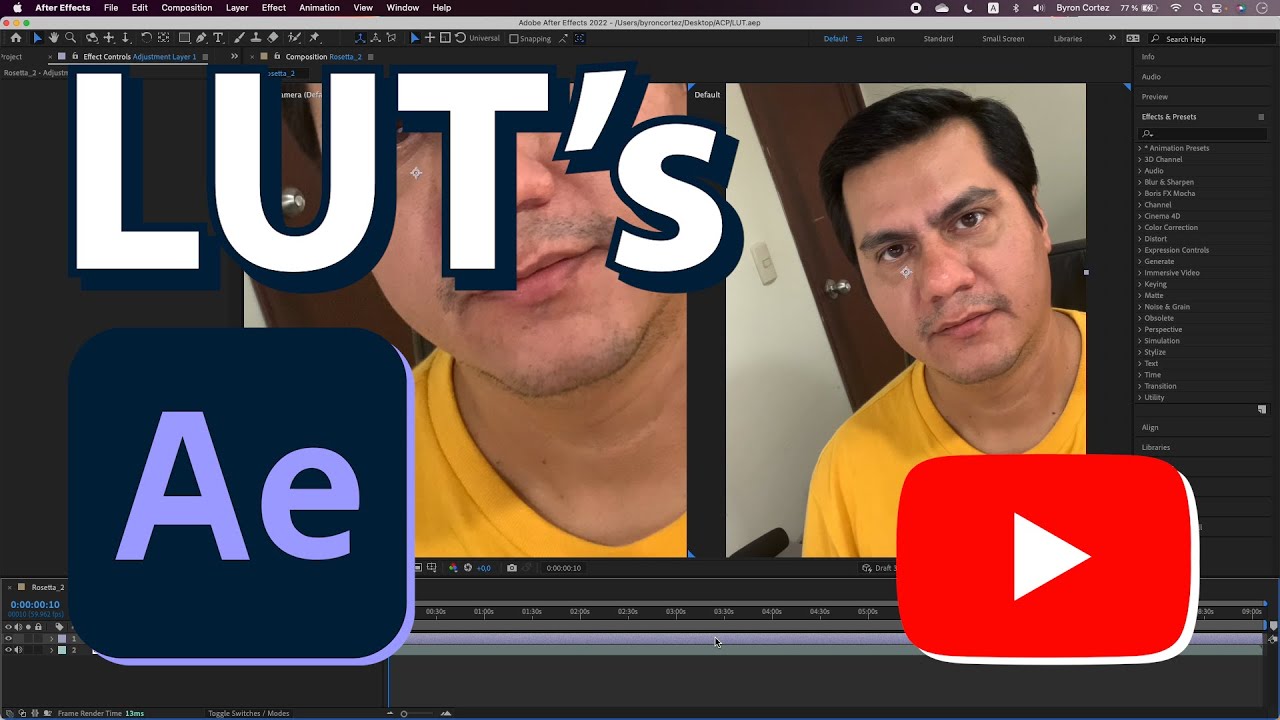
Task: Click the Spotlight search icon in menu bar
Action: point(1198,8)
